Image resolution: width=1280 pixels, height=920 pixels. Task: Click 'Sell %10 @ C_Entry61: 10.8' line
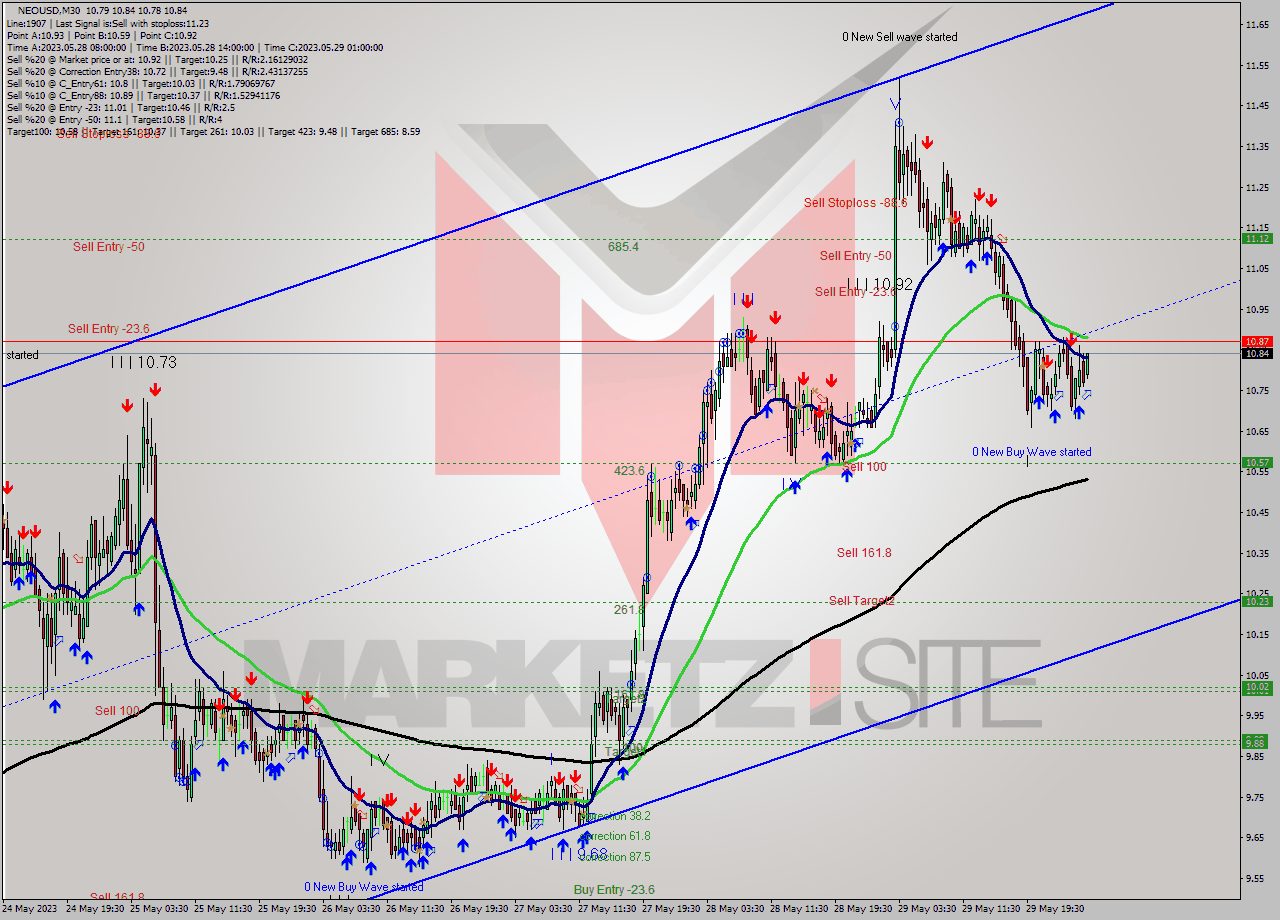(x=143, y=83)
